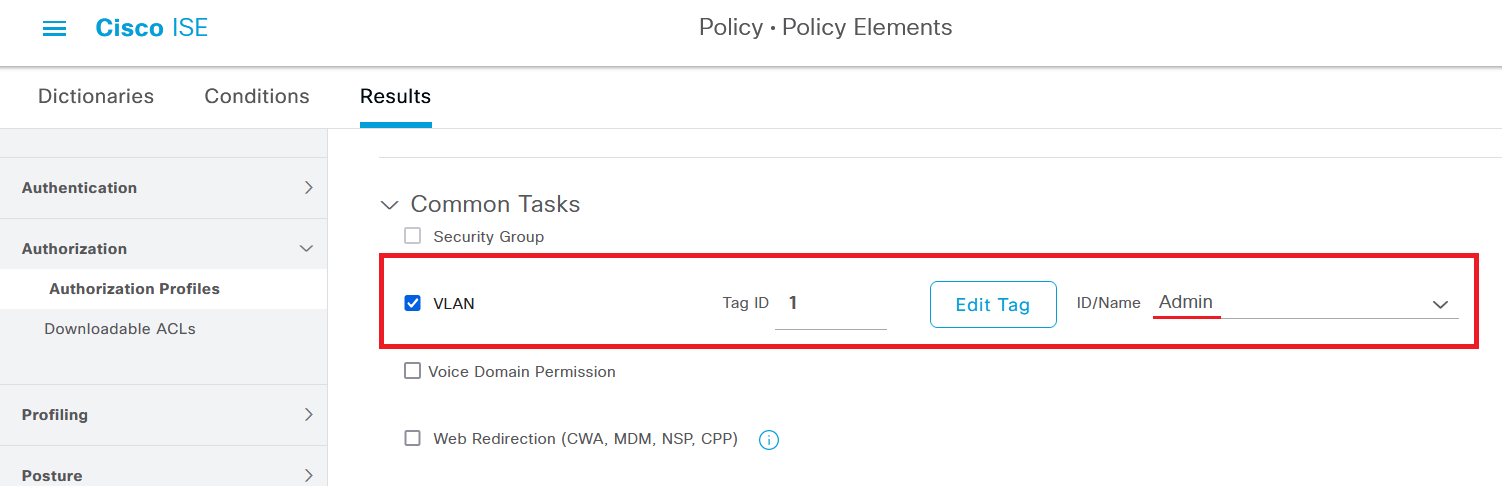Select the Results tab
1502x486 pixels.
click(x=395, y=96)
